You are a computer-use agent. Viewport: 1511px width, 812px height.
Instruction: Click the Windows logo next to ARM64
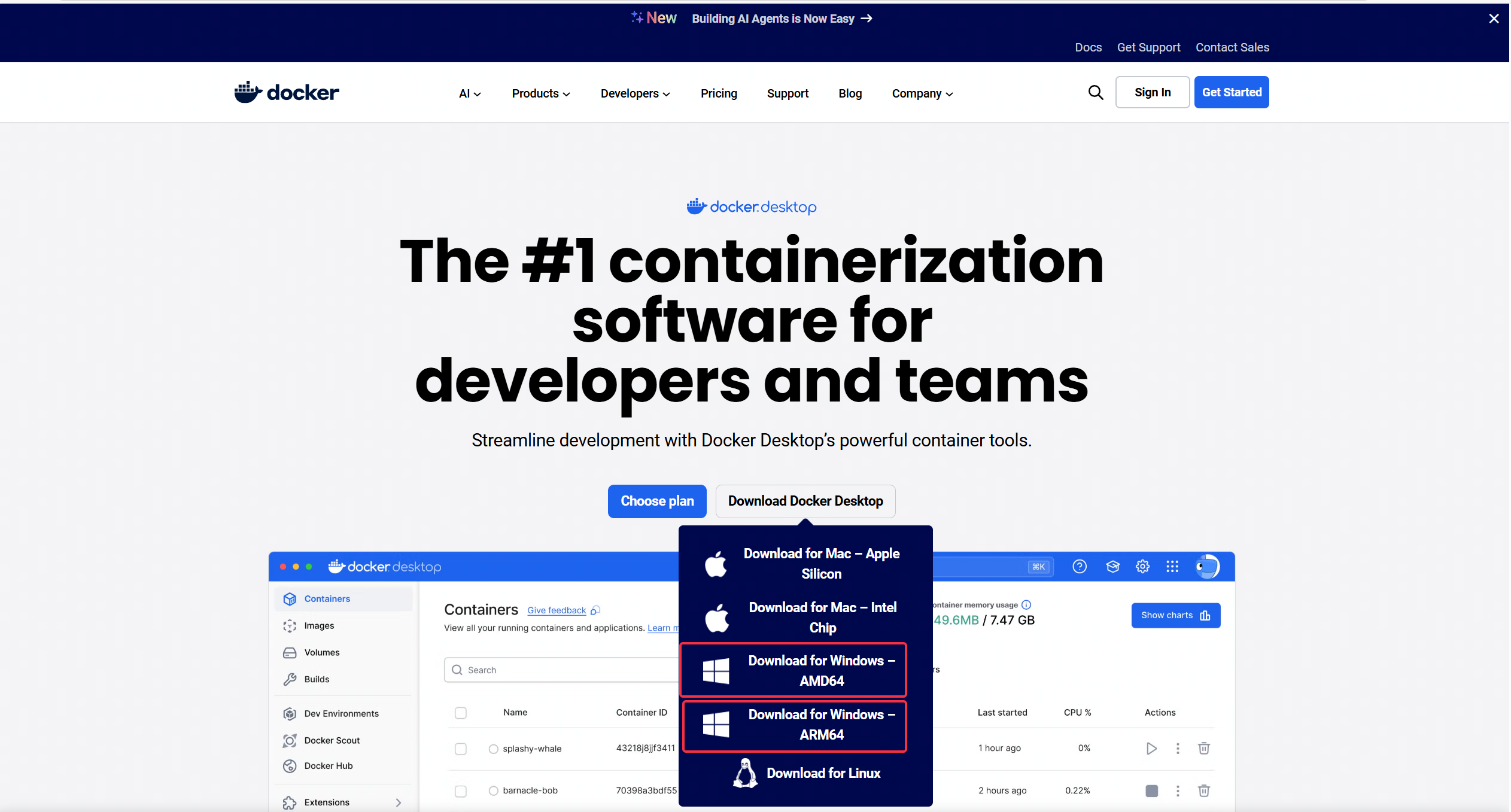tap(716, 724)
